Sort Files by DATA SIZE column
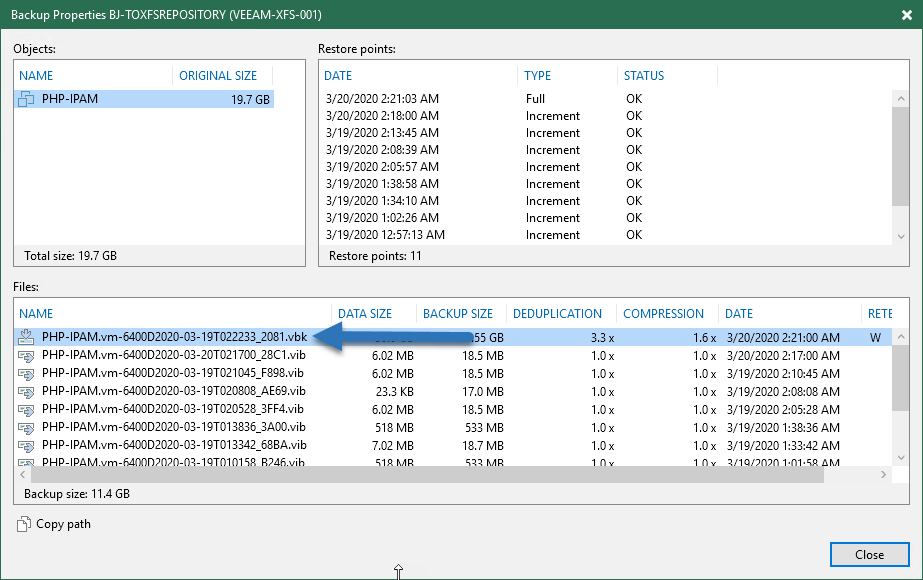This screenshot has width=923, height=580. (365, 313)
